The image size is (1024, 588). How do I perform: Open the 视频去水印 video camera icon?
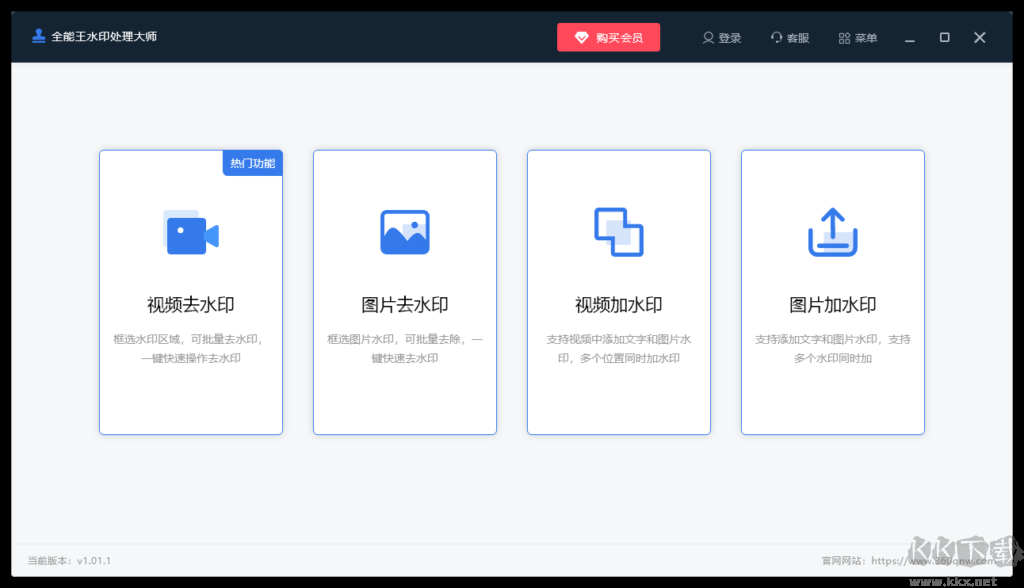pos(190,232)
